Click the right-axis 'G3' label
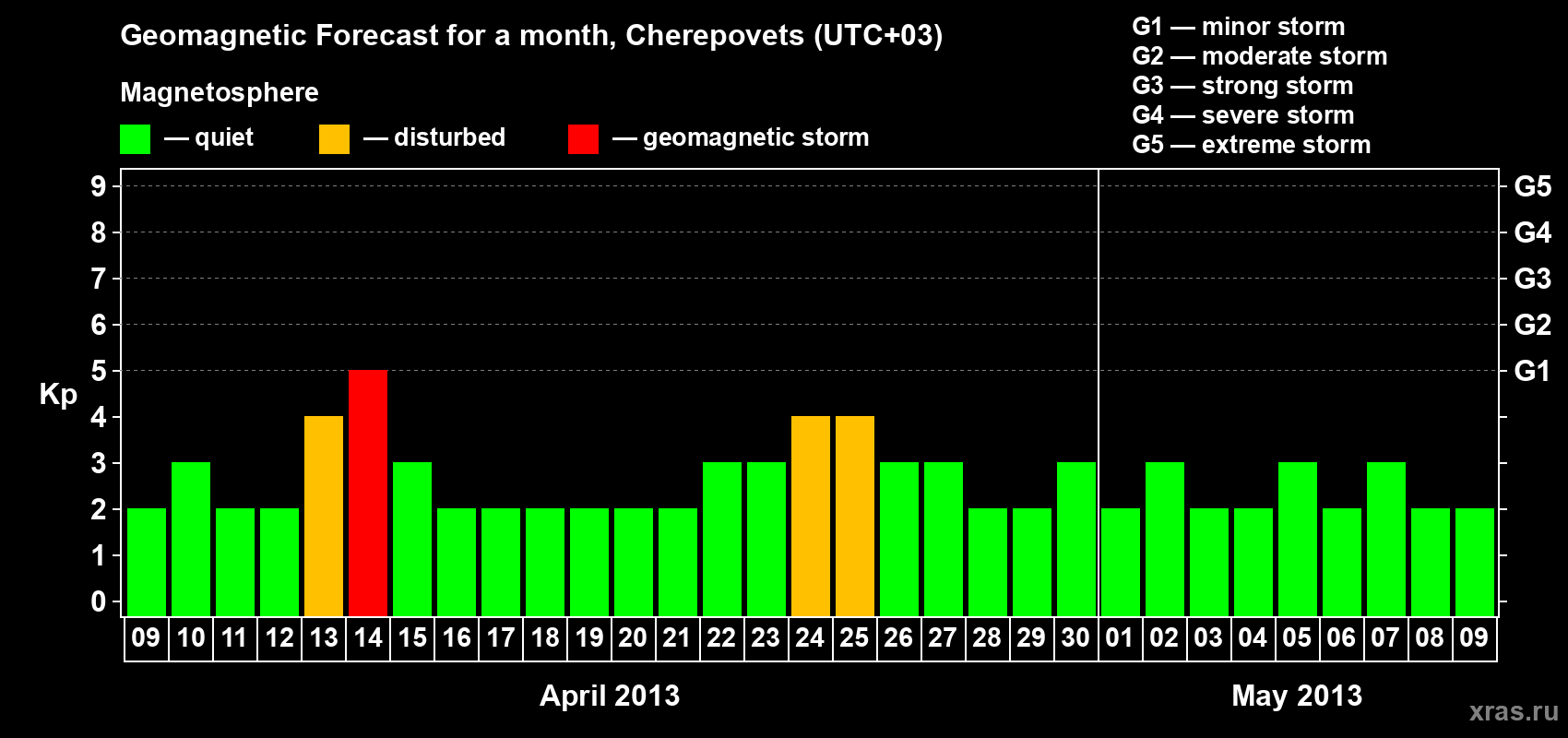The width and height of the screenshot is (1568, 738). tap(1533, 279)
